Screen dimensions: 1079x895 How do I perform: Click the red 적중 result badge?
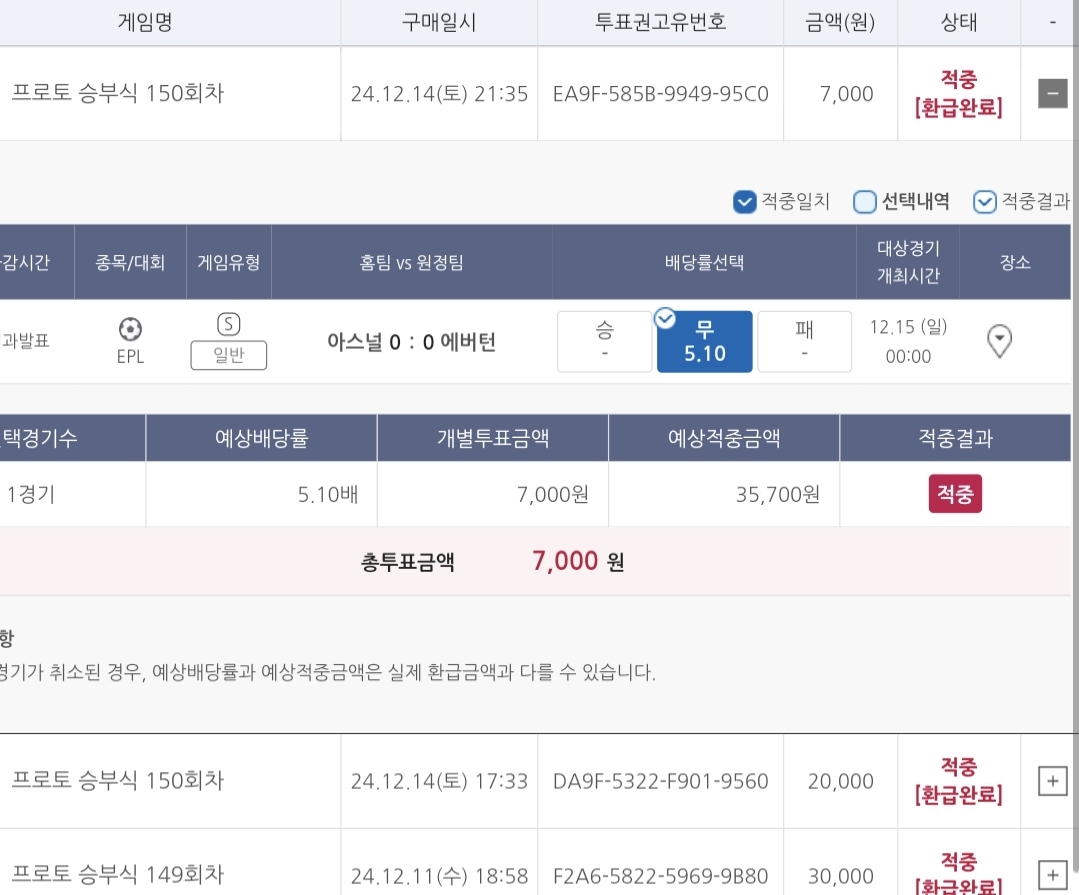point(955,494)
